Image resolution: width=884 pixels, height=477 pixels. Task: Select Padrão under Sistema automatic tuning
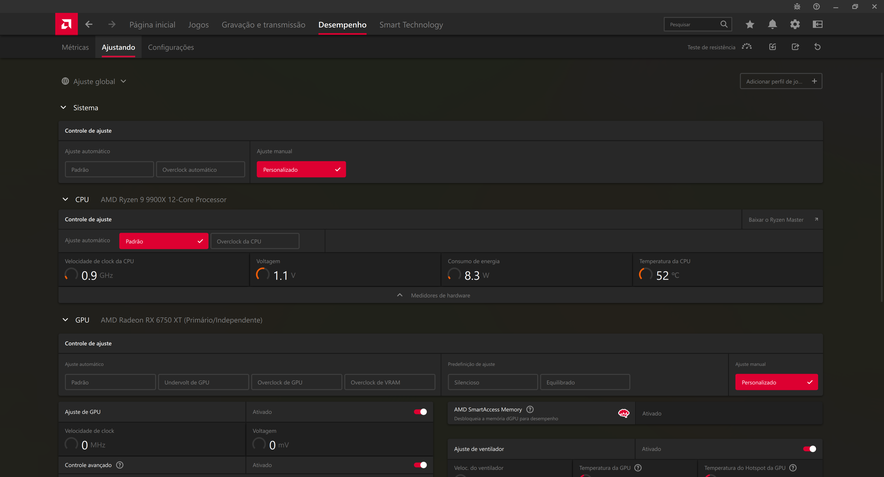(x=109, y=169)
